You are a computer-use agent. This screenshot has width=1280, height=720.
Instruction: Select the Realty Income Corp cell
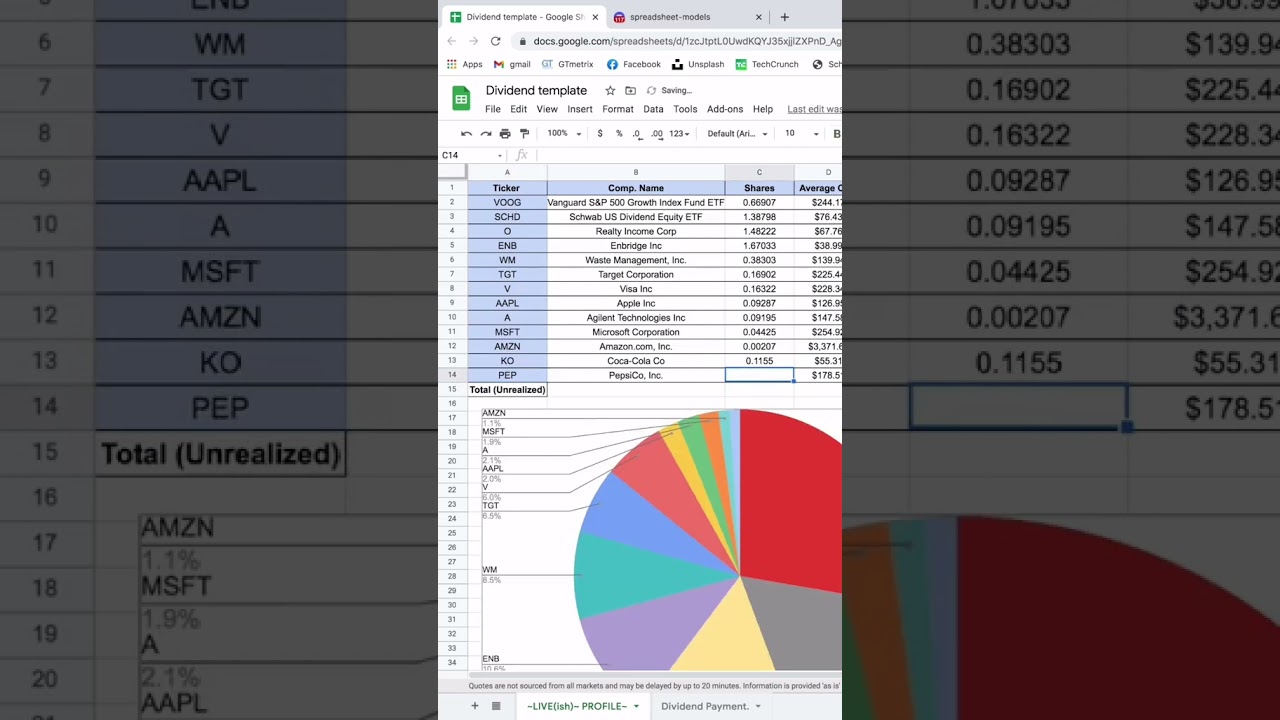pos(636,231)
